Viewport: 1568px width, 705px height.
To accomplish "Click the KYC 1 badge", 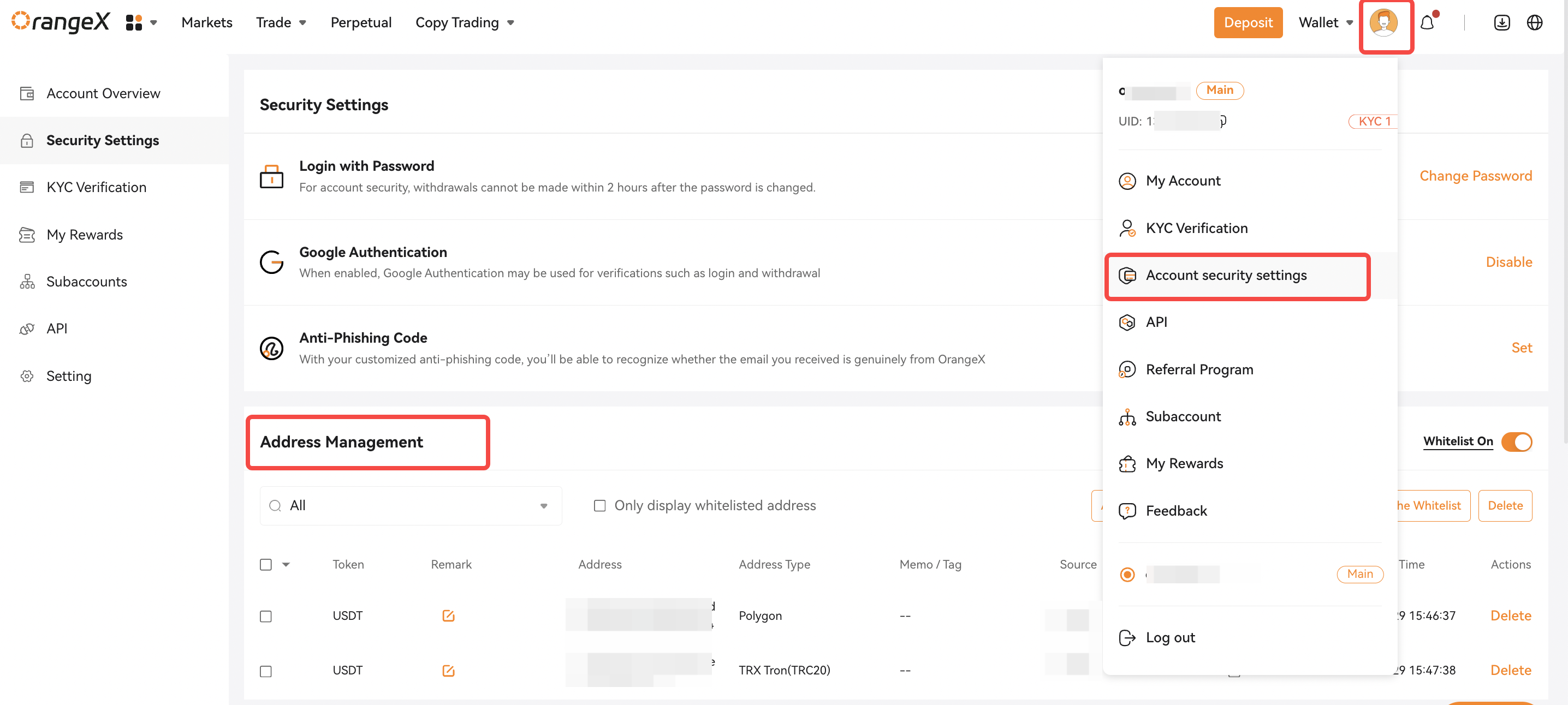I will [x=1374, y=121].
